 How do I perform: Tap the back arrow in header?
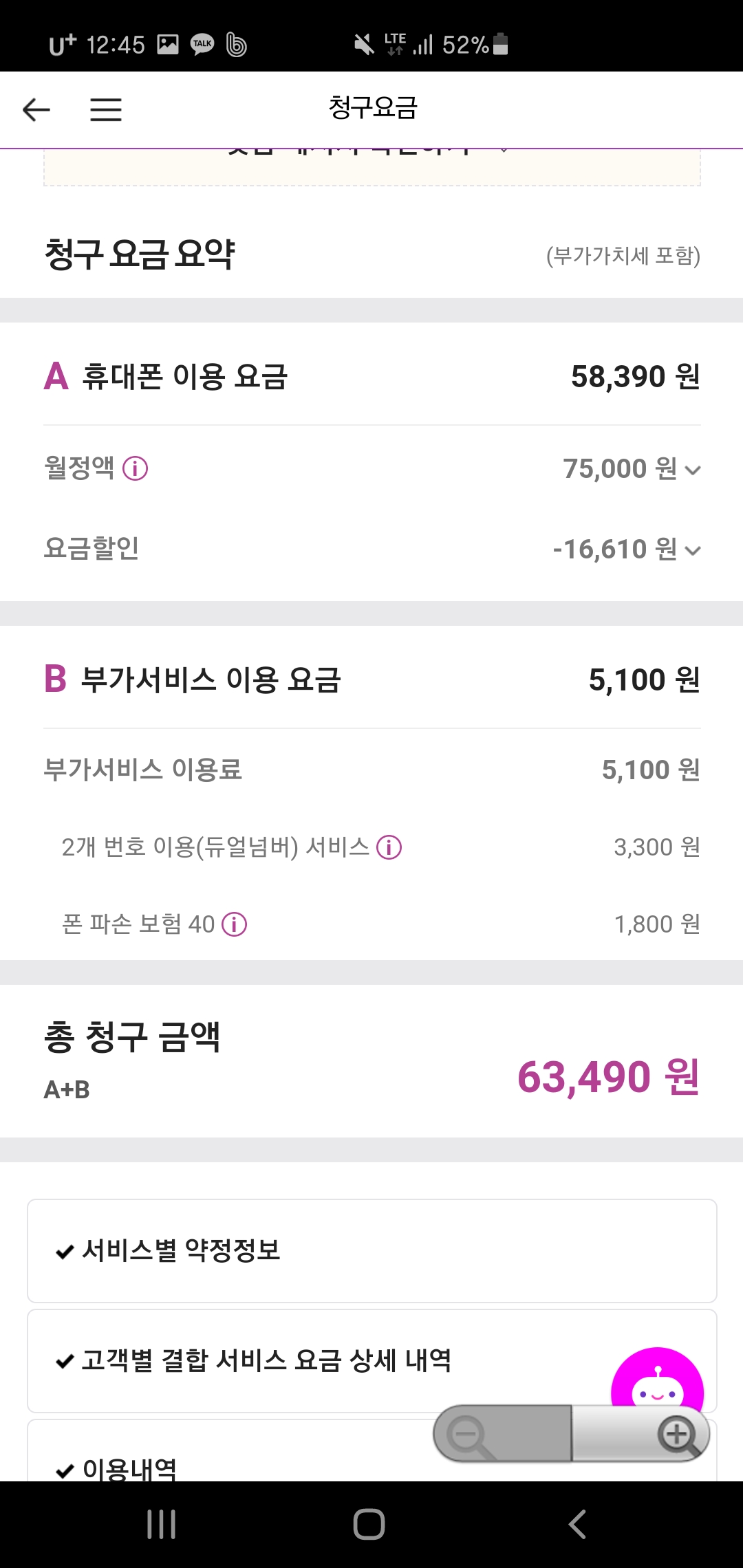pyautogui.click(x=36, y=109)
